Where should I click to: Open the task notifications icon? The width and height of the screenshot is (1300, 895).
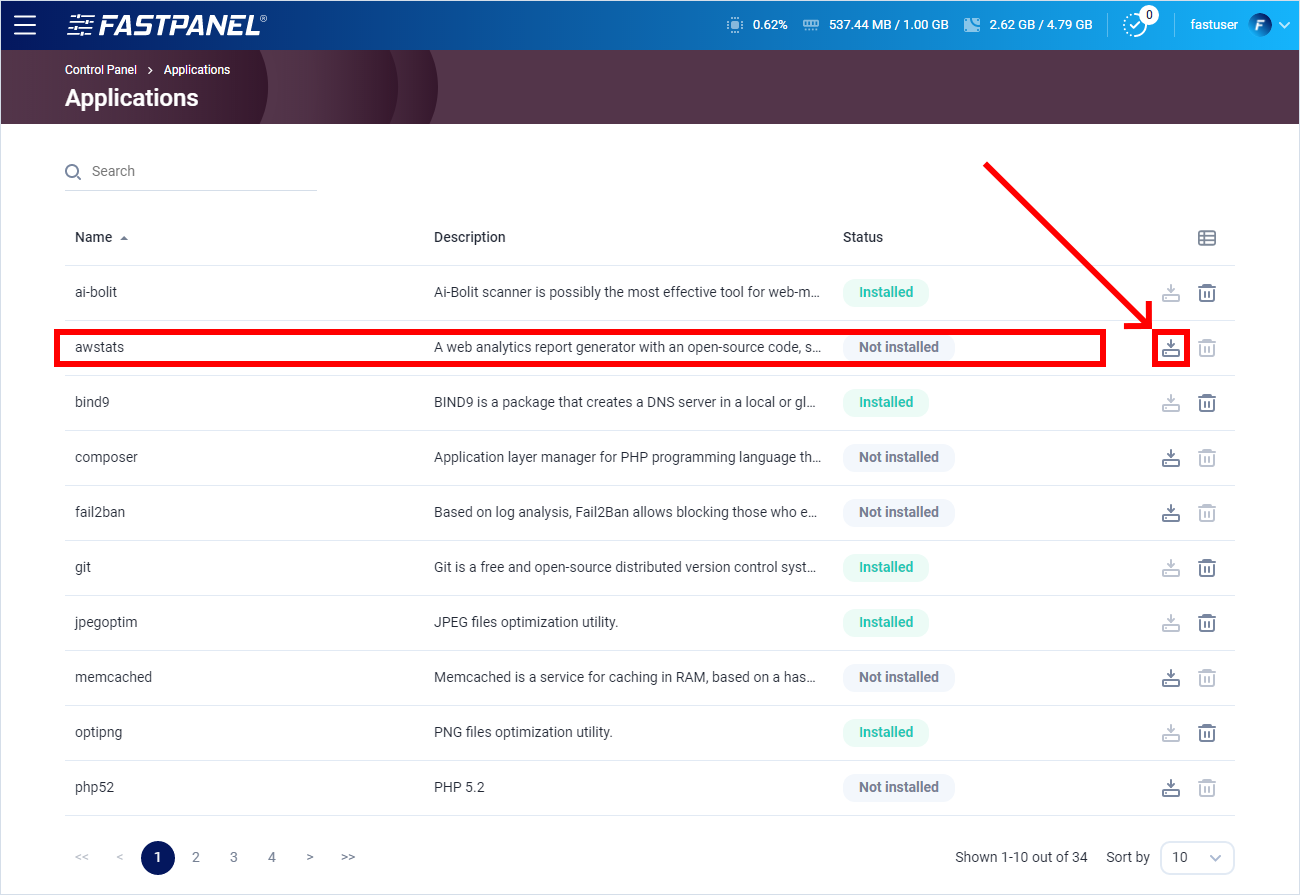[x=1137, y=25]
